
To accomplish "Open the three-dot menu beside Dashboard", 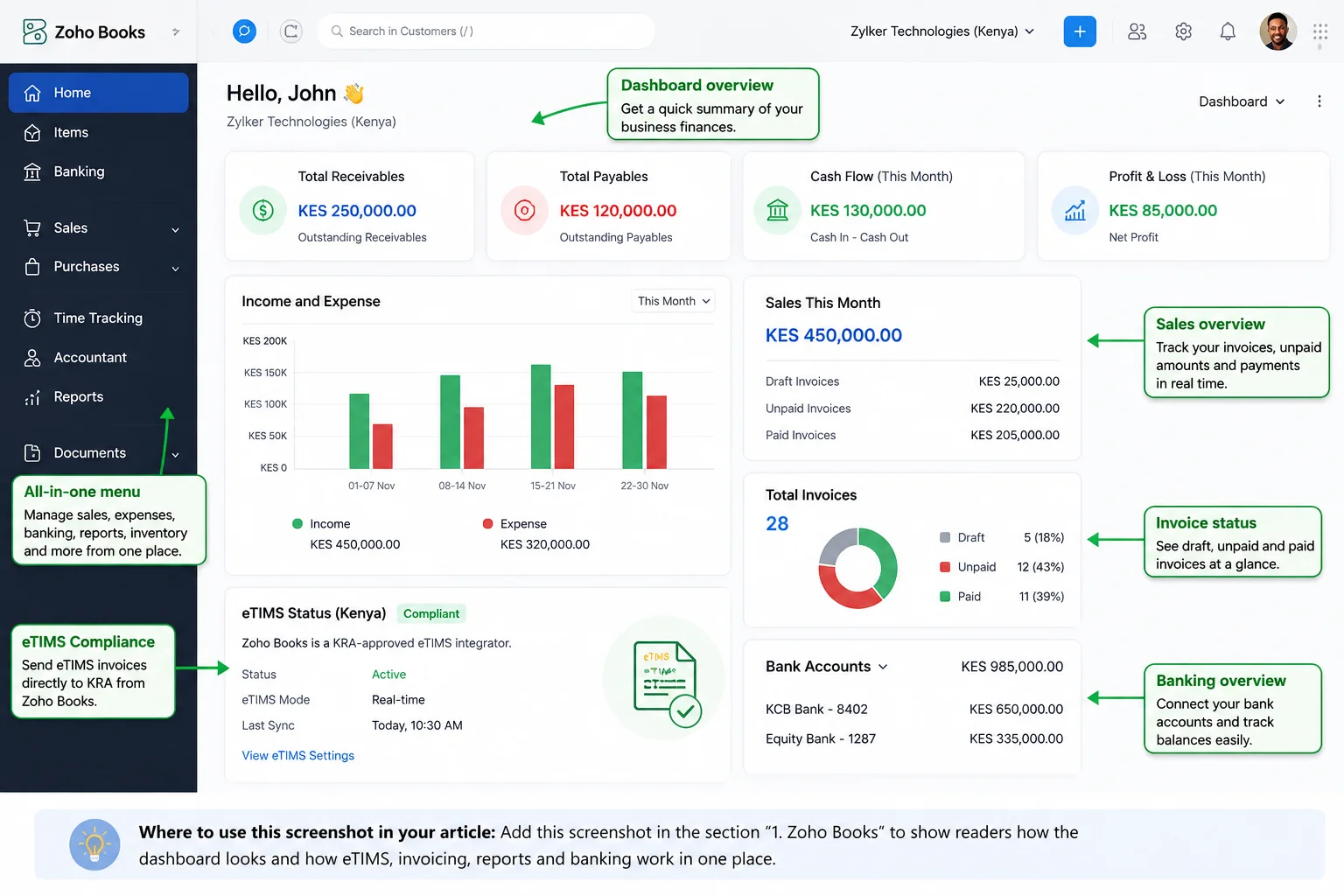I will [1319, 101].
